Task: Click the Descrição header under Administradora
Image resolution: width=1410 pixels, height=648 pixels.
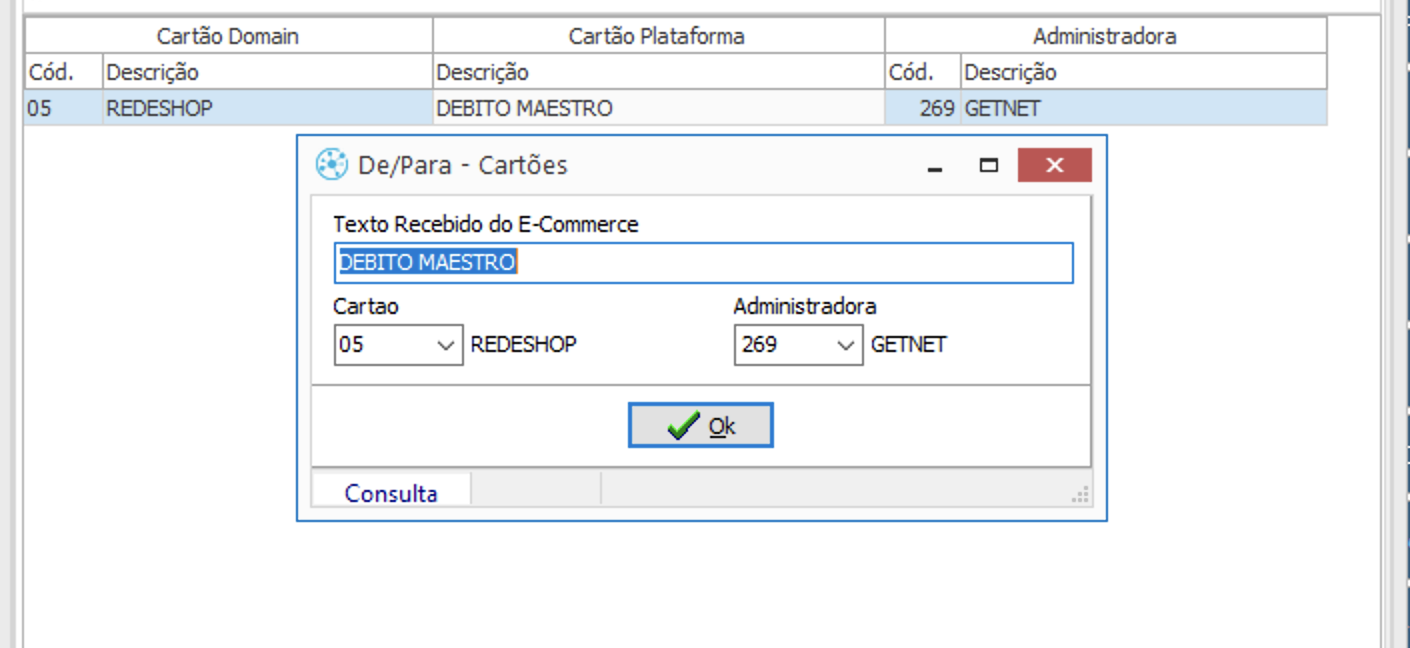Action: tap(1144, 72)
